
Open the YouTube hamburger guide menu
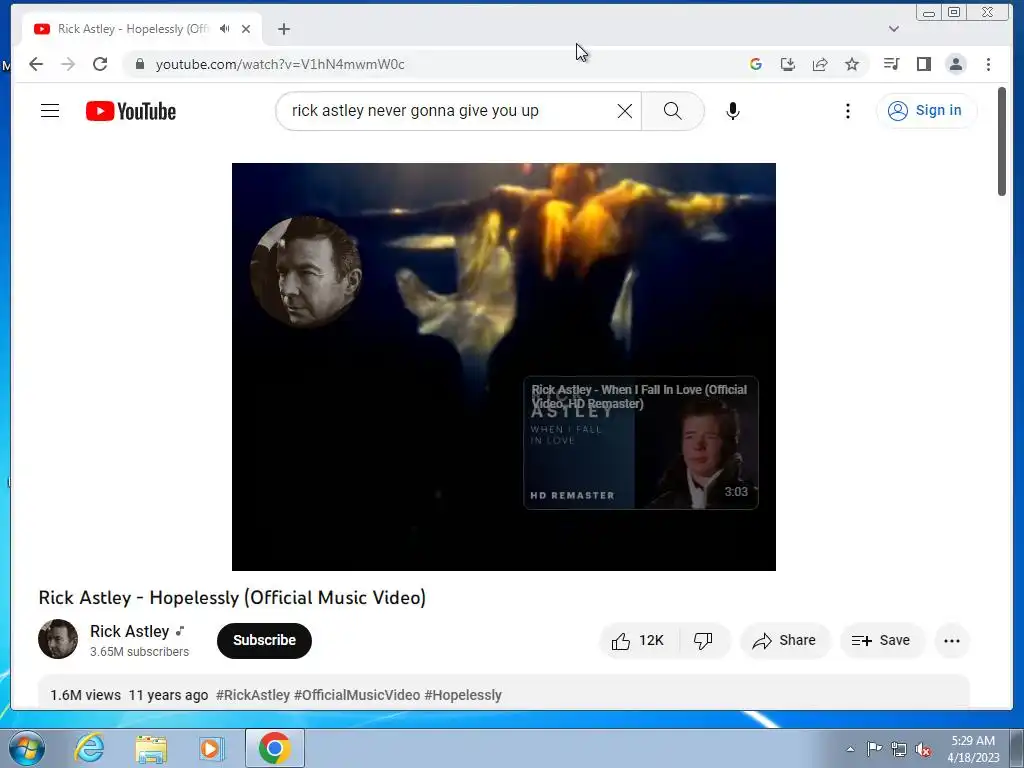pos(50,111)
